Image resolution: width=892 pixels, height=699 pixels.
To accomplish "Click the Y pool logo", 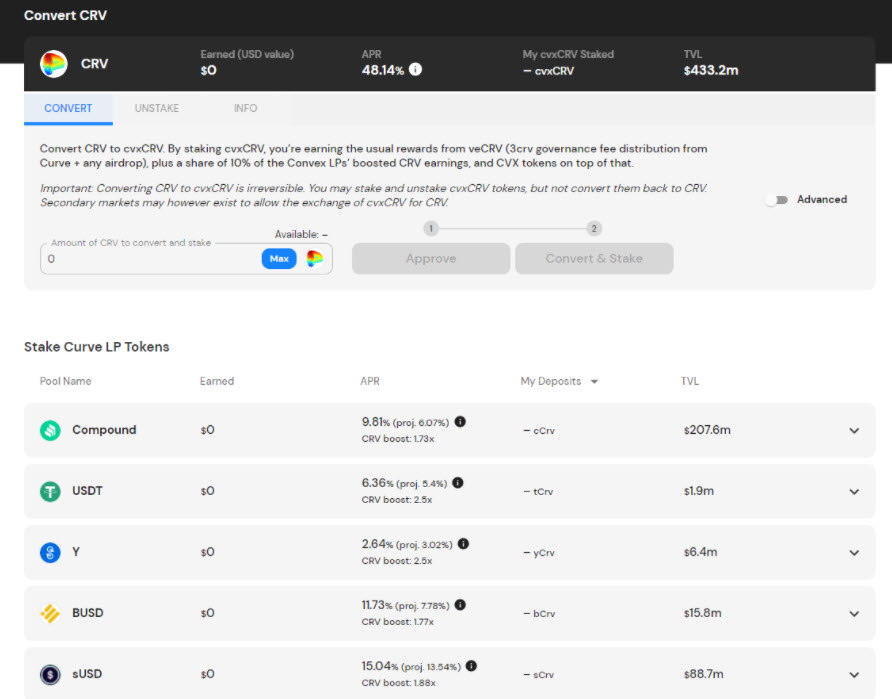I will coord(50,552).
